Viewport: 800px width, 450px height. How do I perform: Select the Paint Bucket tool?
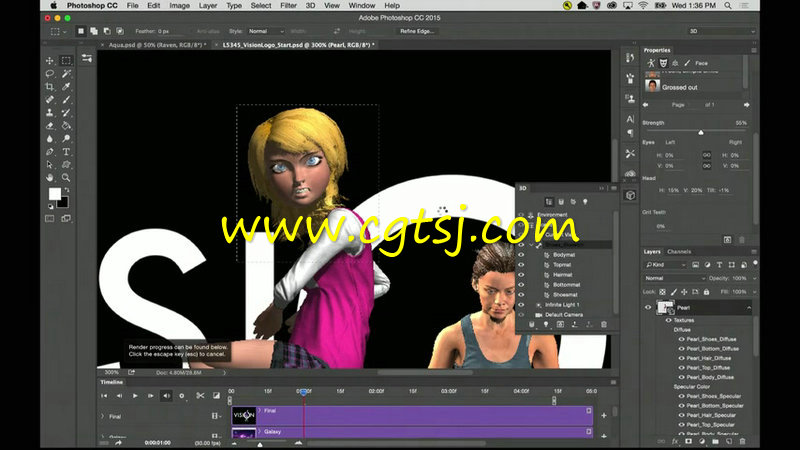[x=66, y=126]
